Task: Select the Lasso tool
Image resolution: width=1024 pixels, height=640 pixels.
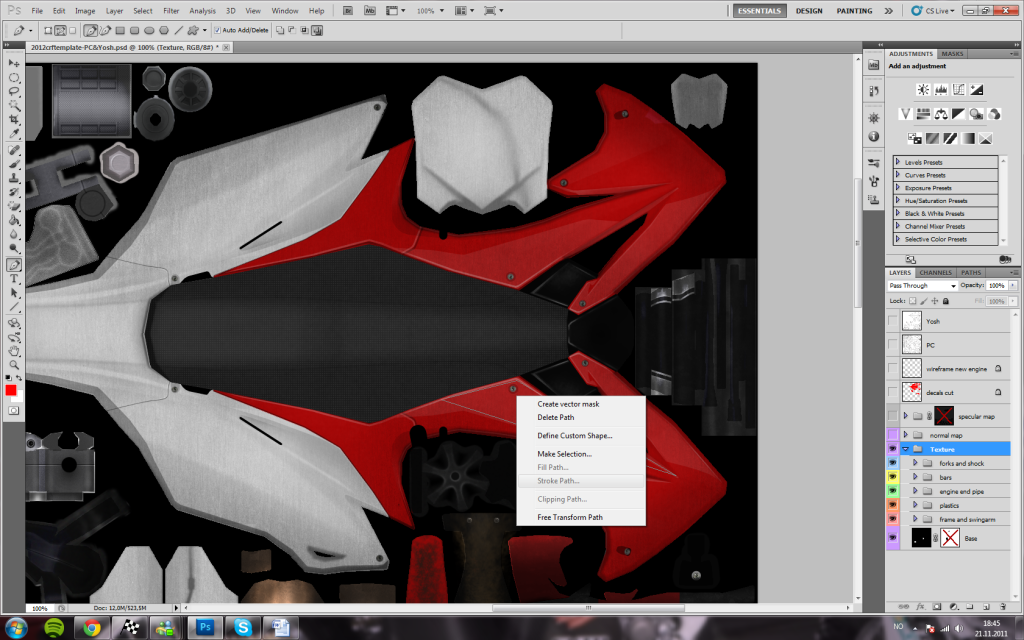Action: click(x=14, y=91)
